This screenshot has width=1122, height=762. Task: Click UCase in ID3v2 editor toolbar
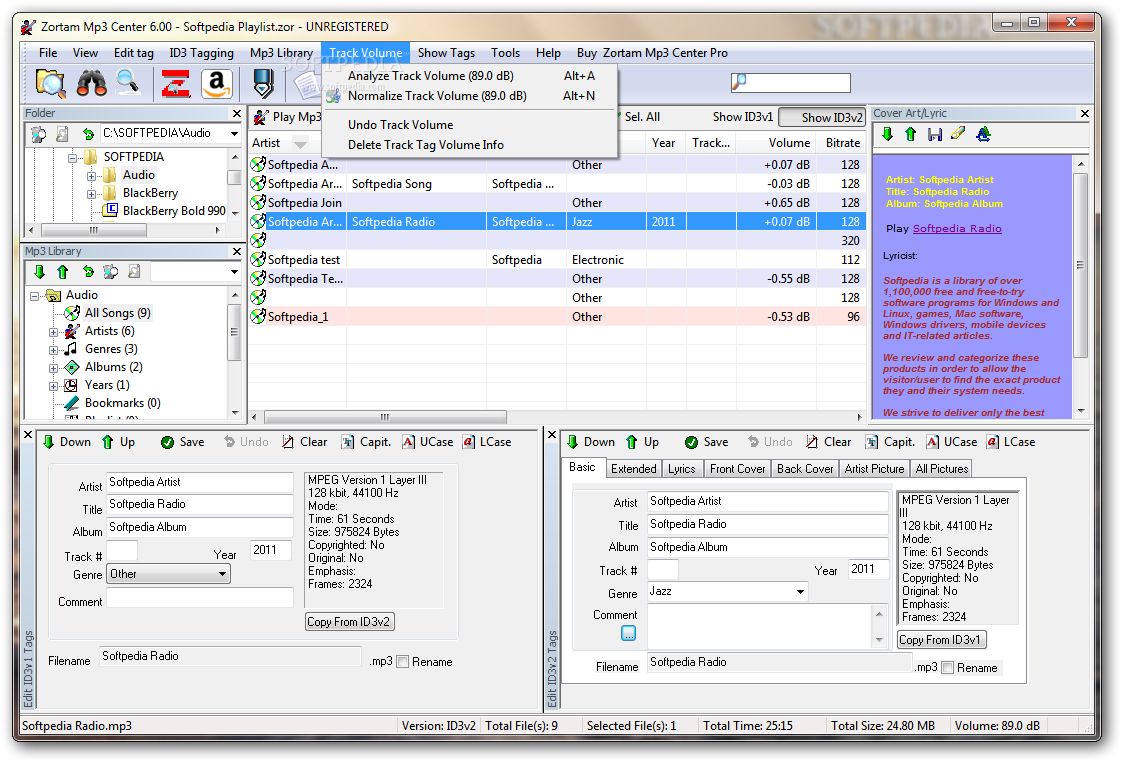[x=951, y=442]
